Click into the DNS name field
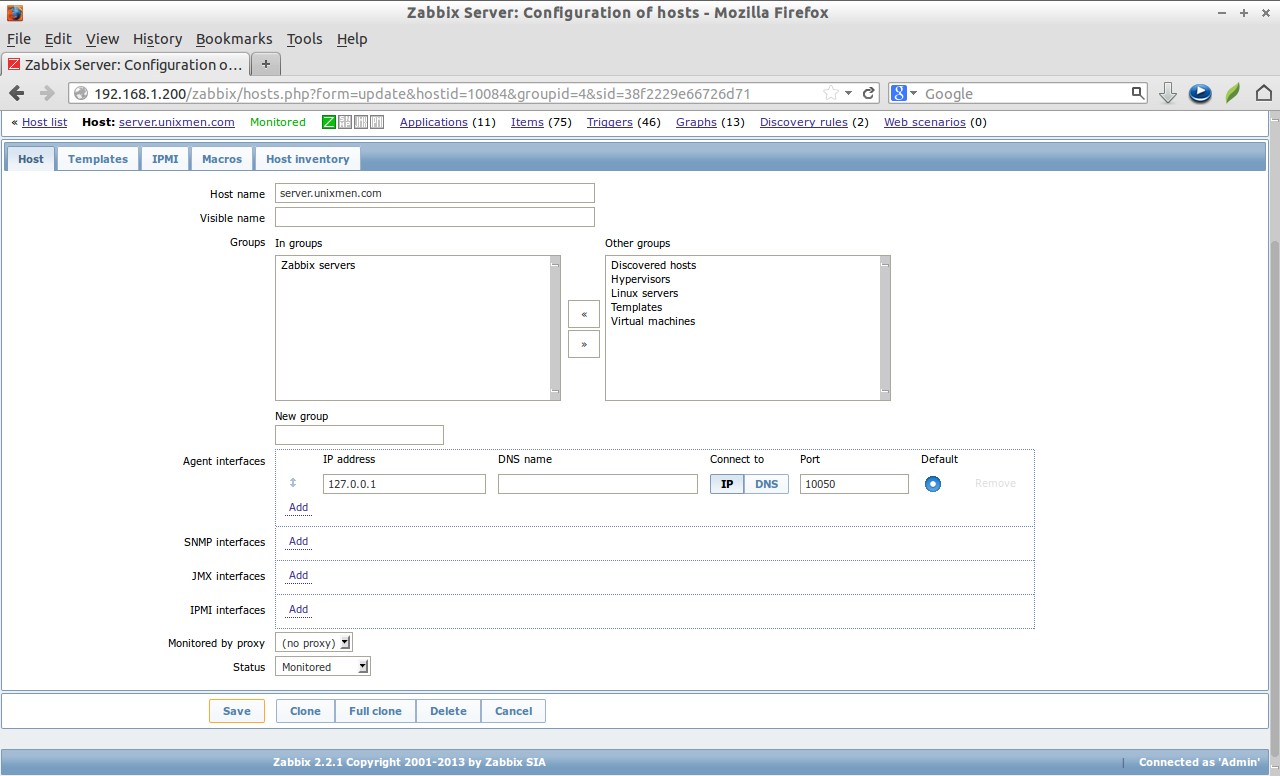 point(598,484)
